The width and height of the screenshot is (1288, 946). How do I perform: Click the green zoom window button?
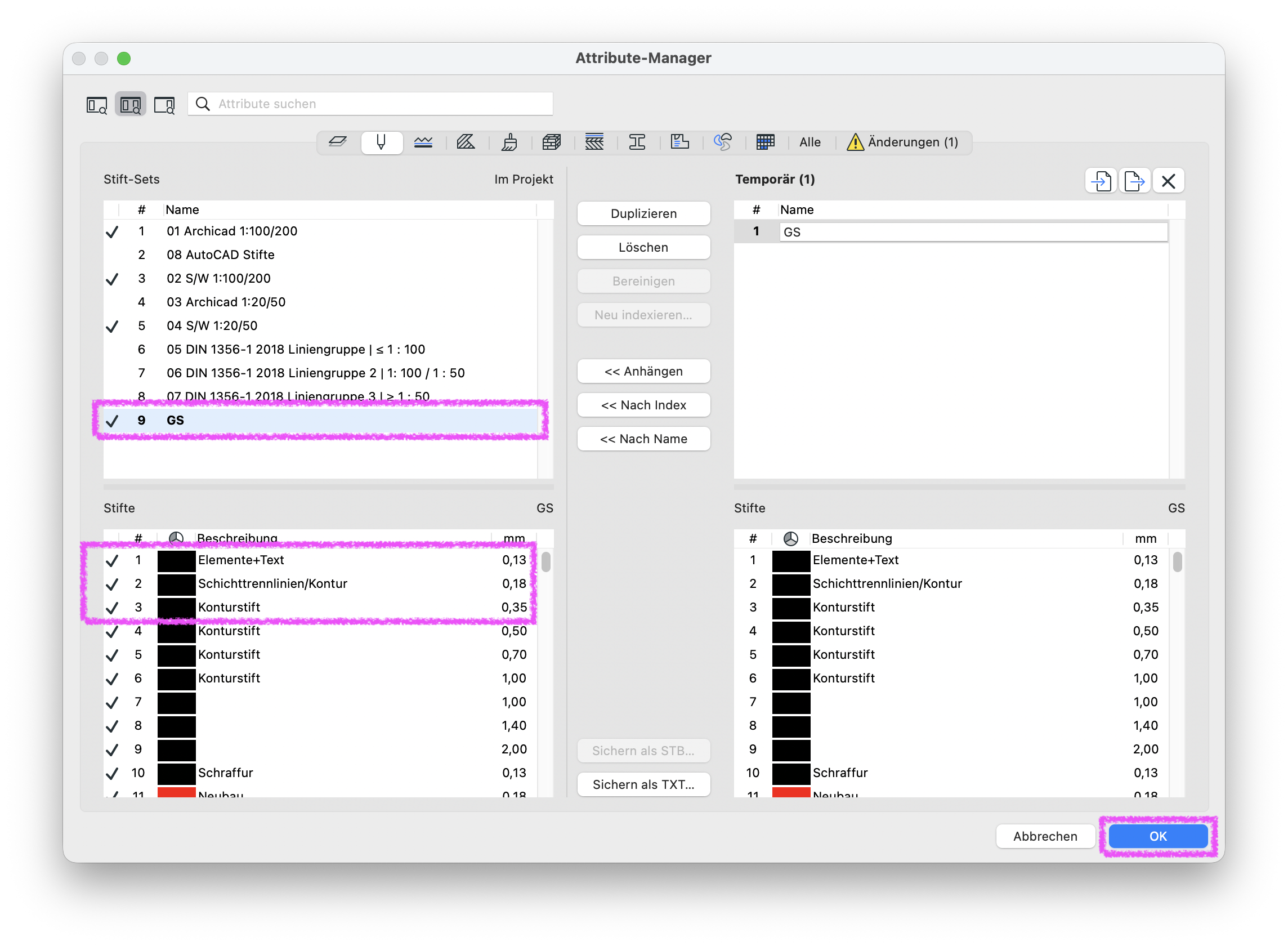pos(124,59)
